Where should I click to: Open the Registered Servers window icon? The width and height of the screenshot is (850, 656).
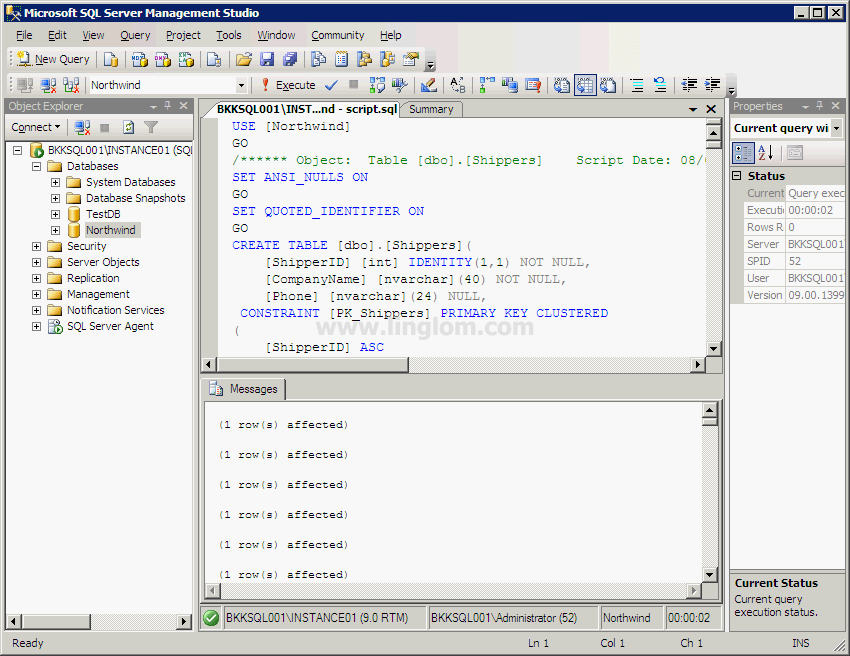point(318,59)
